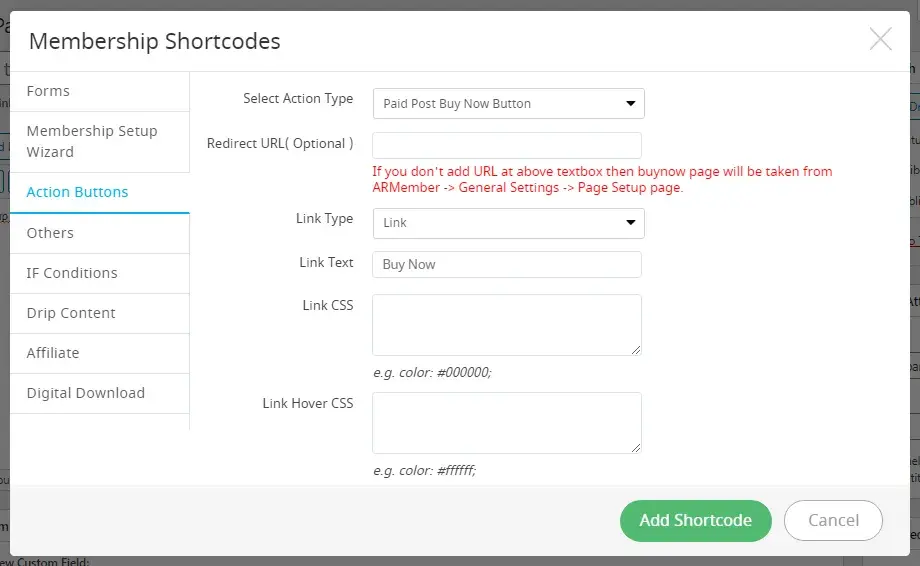
Task: Click the Link CSS textarea resize handle
Action: [x=636, y=350]
